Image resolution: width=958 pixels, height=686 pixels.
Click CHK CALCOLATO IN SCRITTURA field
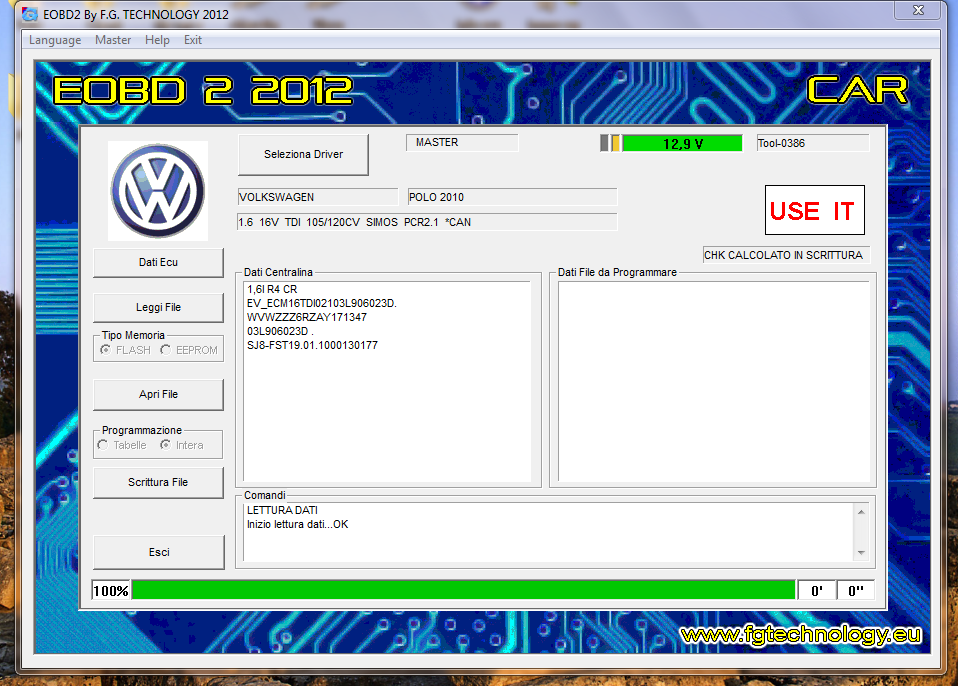[786, 255]
